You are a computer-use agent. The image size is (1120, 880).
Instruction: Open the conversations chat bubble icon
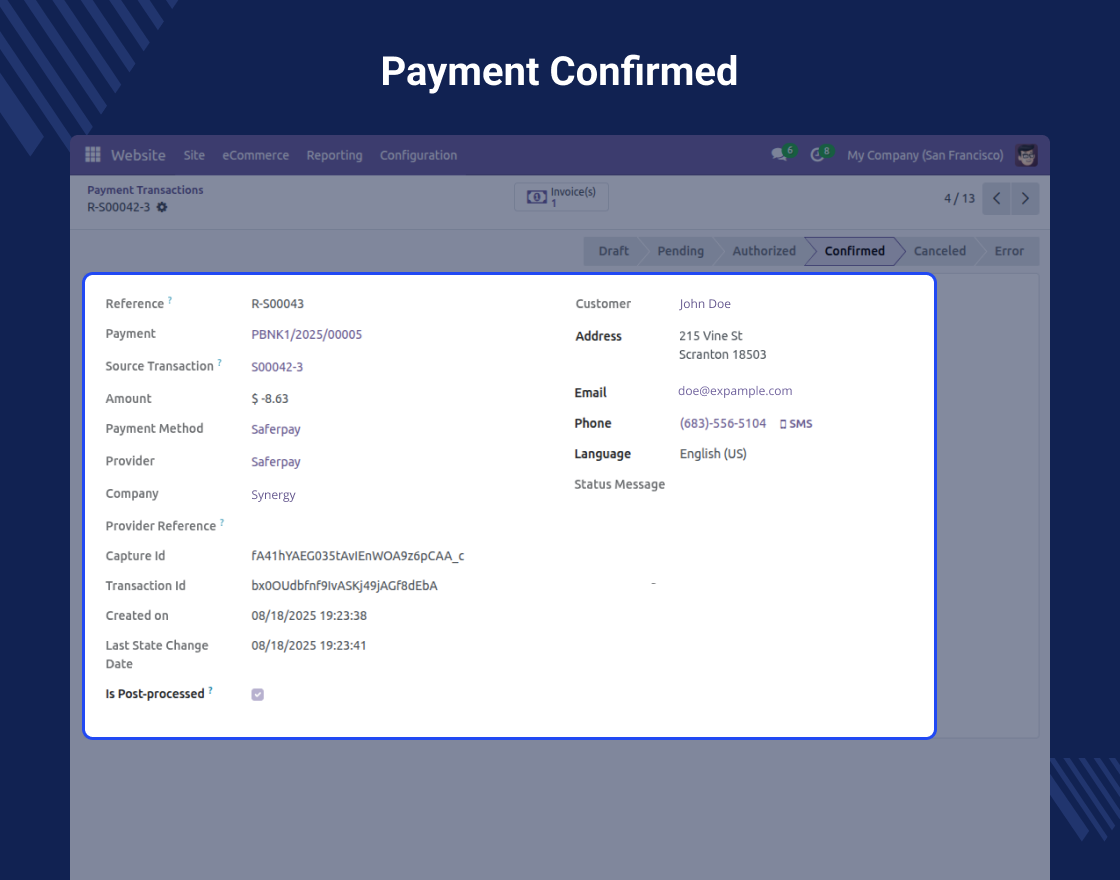pos(779,155)
